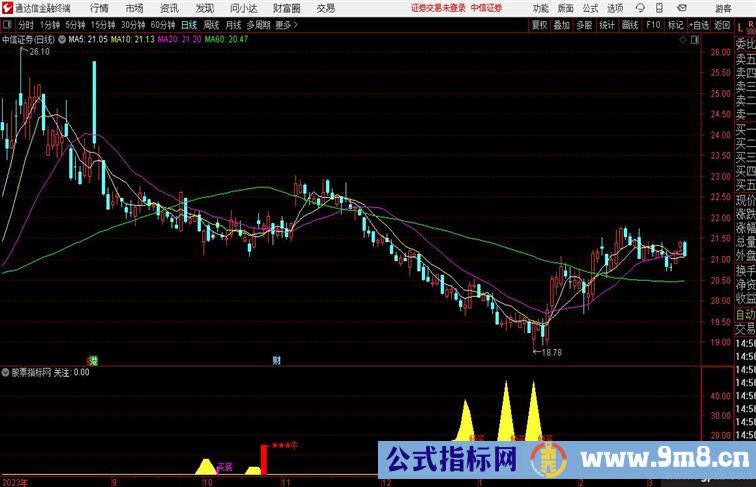
Task: Expand the 股票指标网 sub-indicator settings arrow
Action: tap(6, 371)
